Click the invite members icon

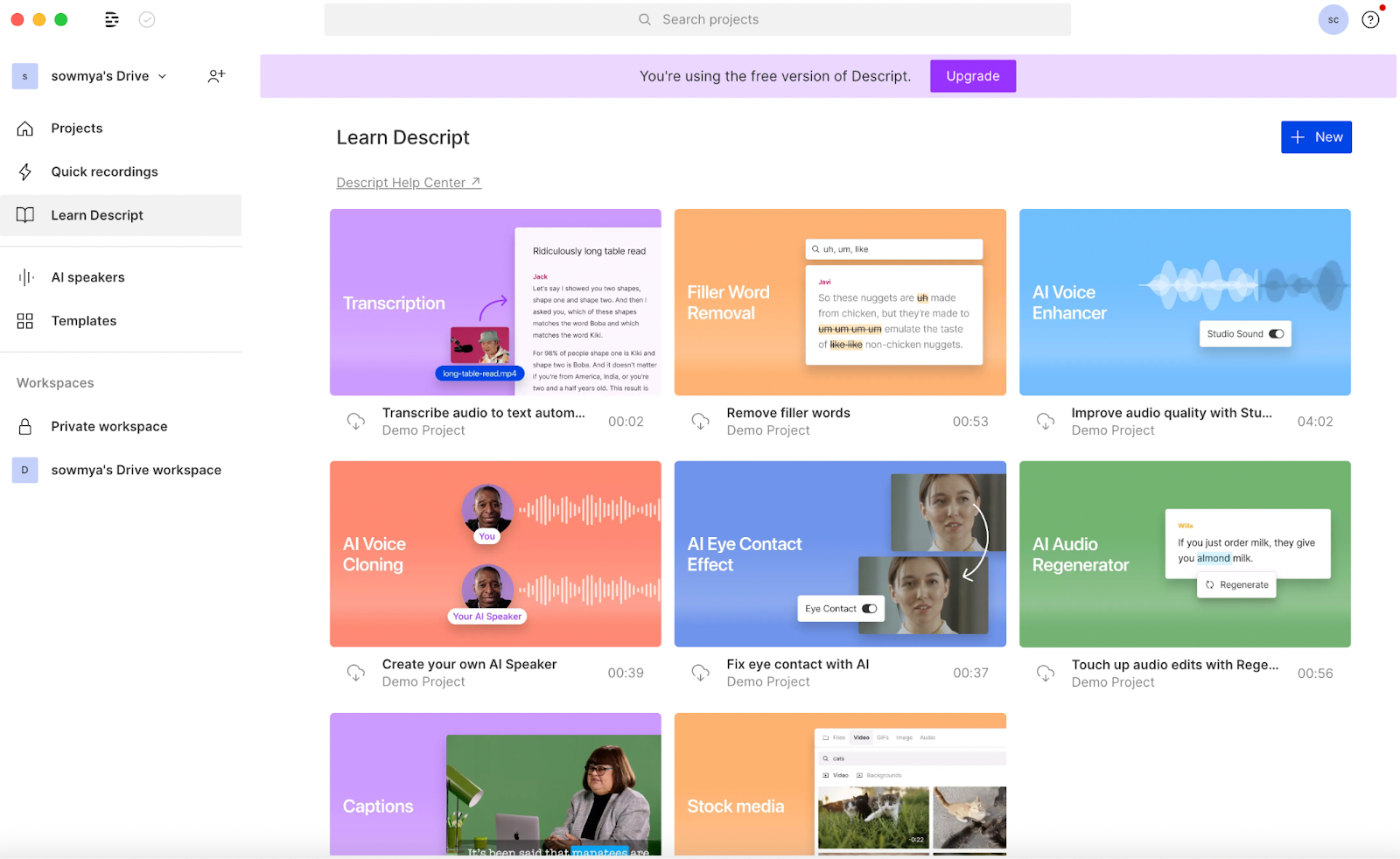click(216, 76)
